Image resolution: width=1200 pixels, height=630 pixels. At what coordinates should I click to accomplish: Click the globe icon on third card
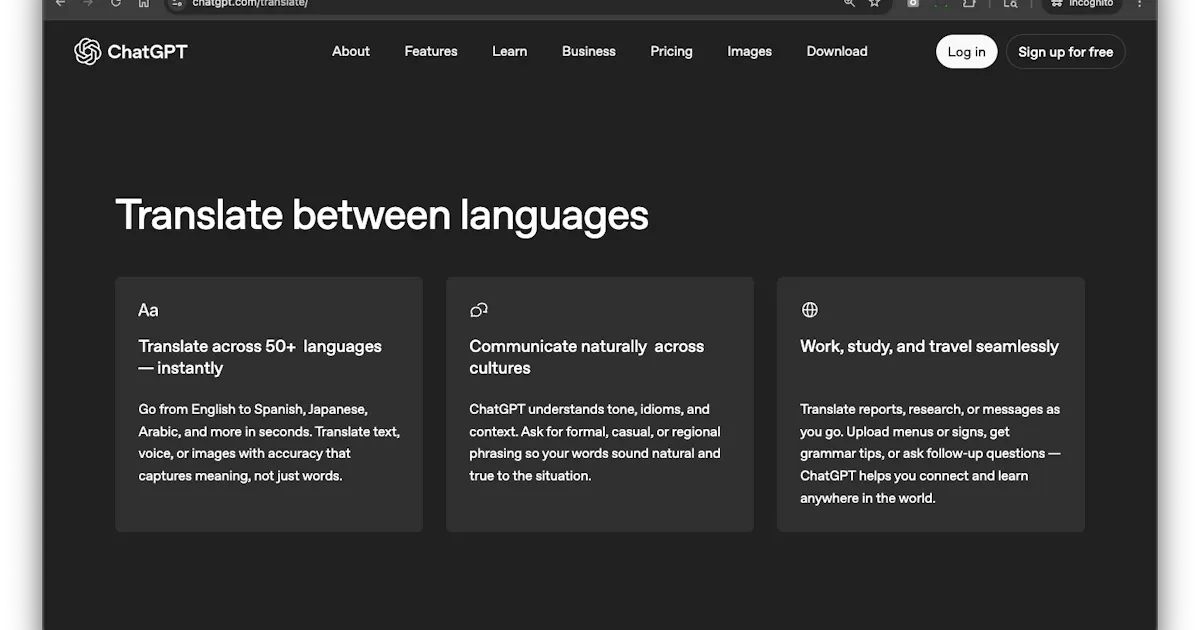tap(810, 310)
